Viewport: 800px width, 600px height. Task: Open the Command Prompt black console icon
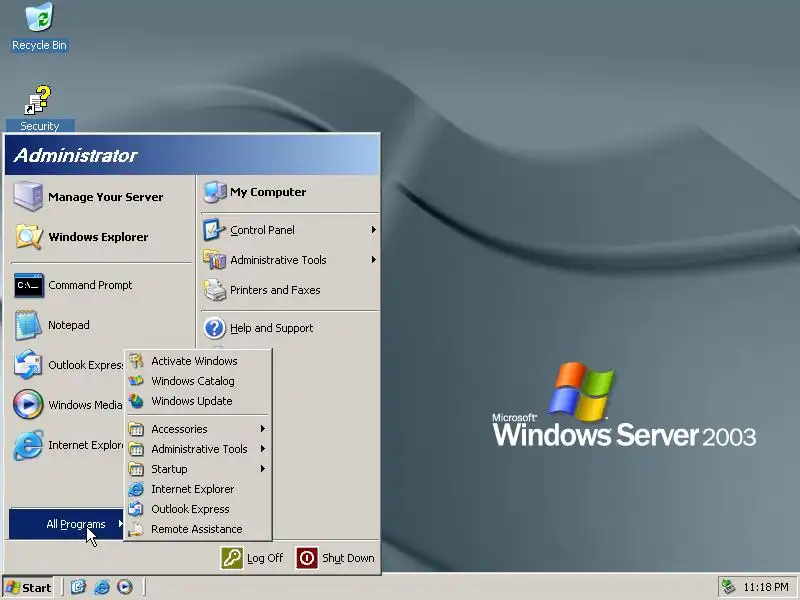(28, 285)
